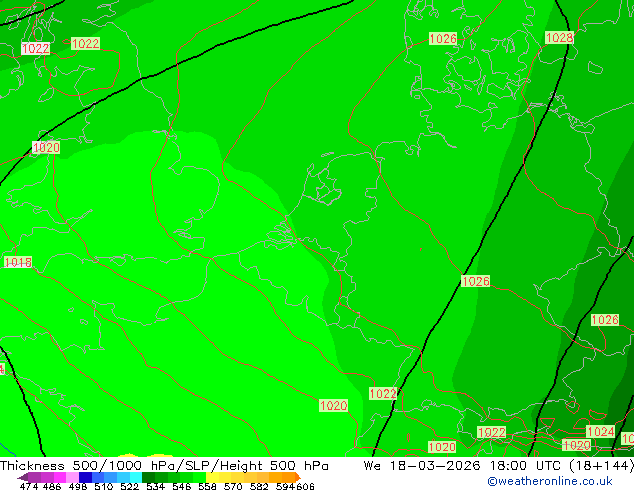Click the legend value 606
This screenshot has height=490, width=634.
[305, 486]
